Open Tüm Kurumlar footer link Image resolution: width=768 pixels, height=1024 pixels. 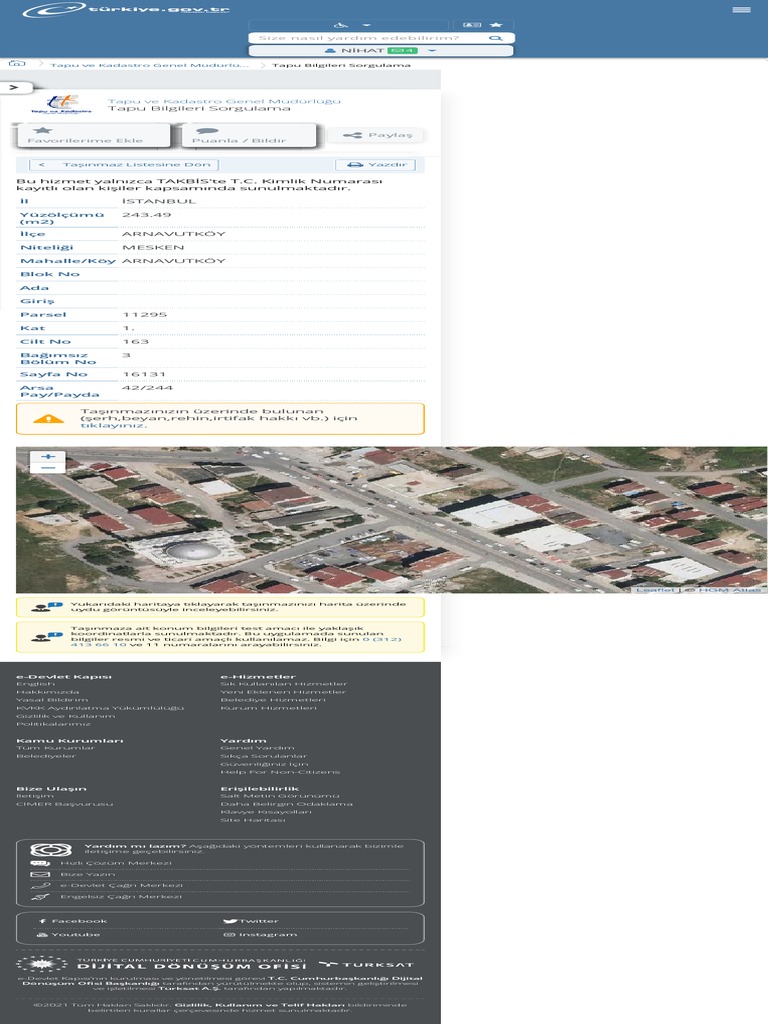coord(56,748)
